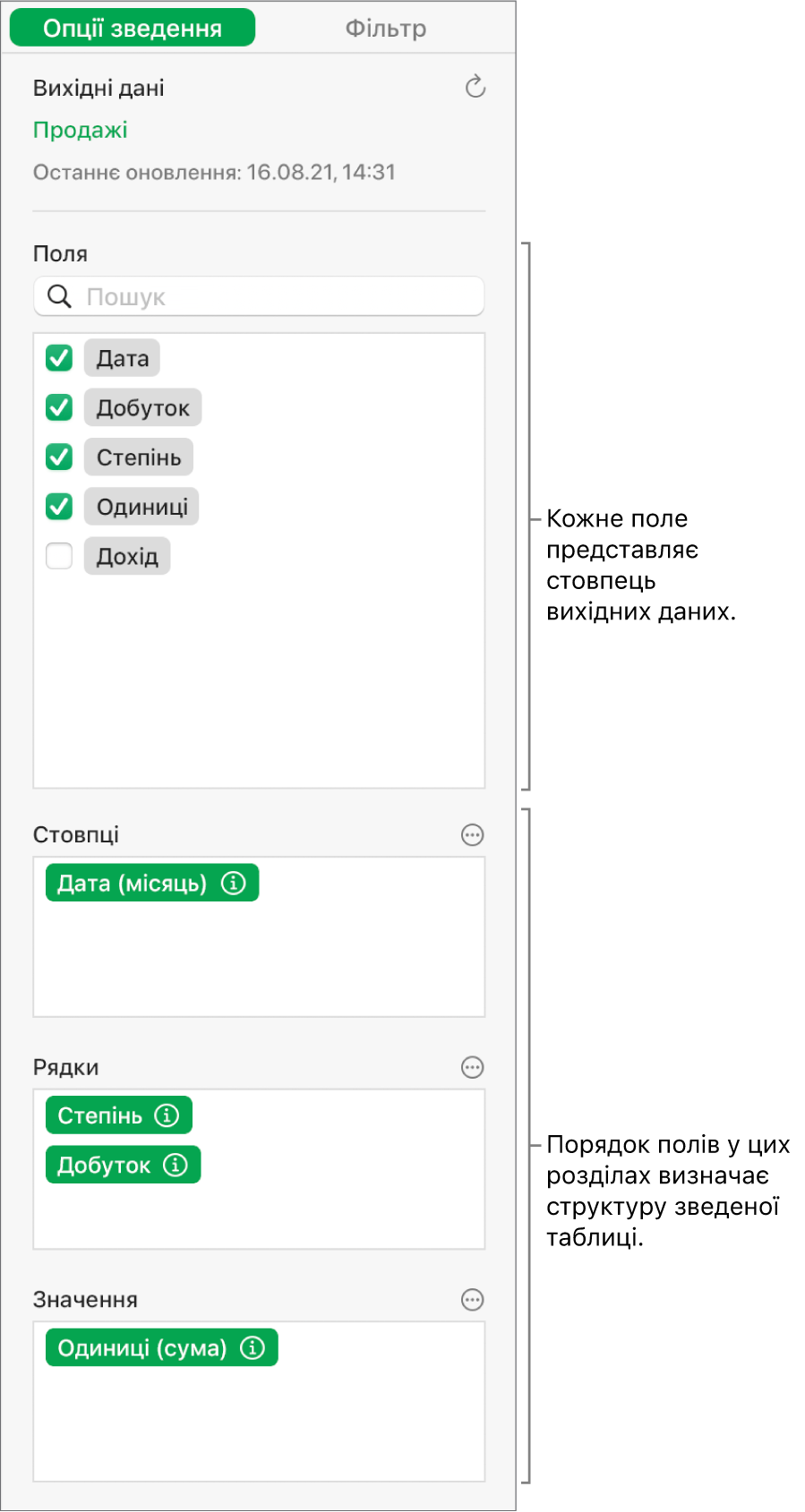Click info icon on Степінь row field

[x=167, y=1115]
